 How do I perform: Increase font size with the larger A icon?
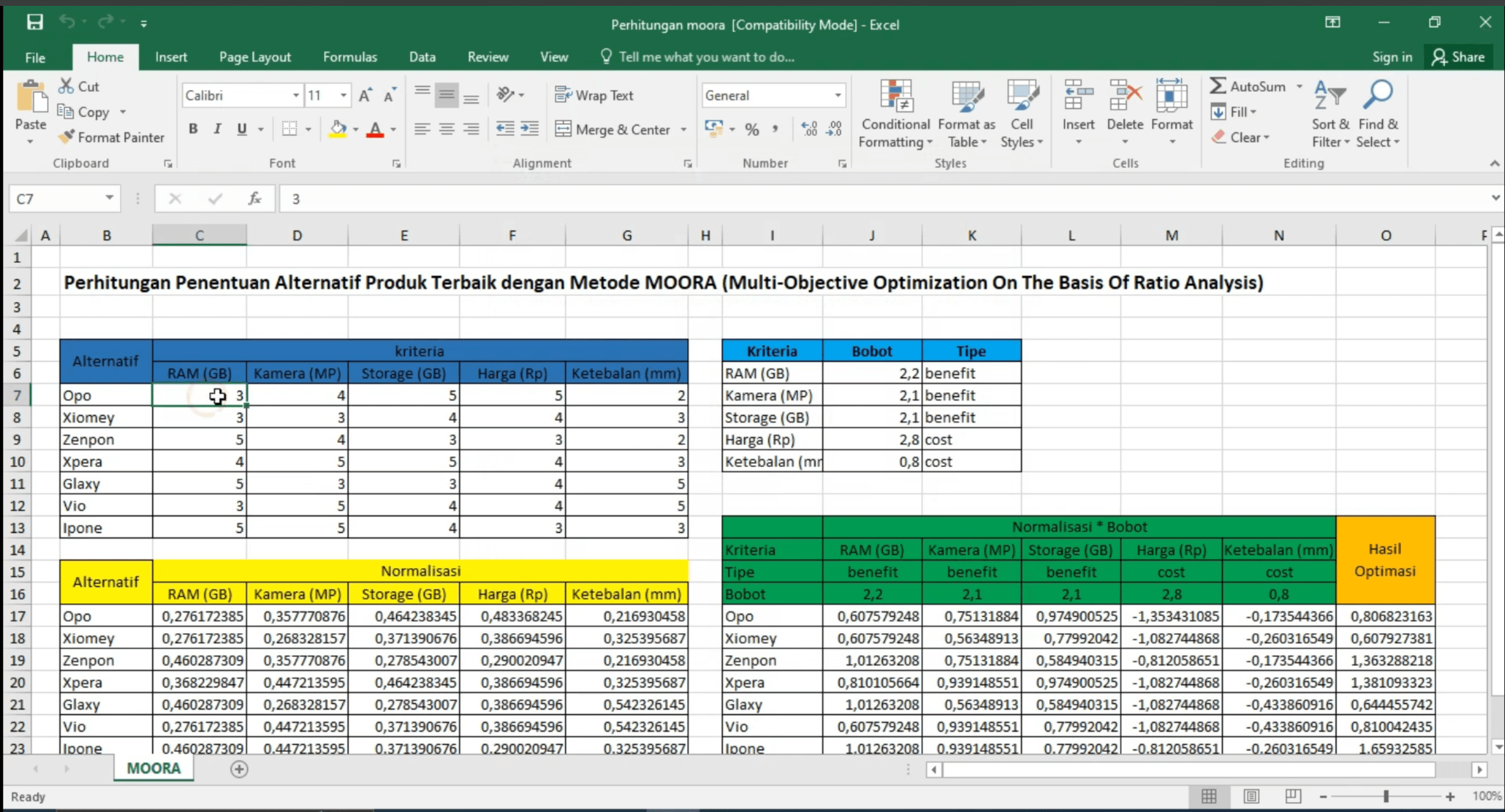pyautogui.click(x=365, y=95)
